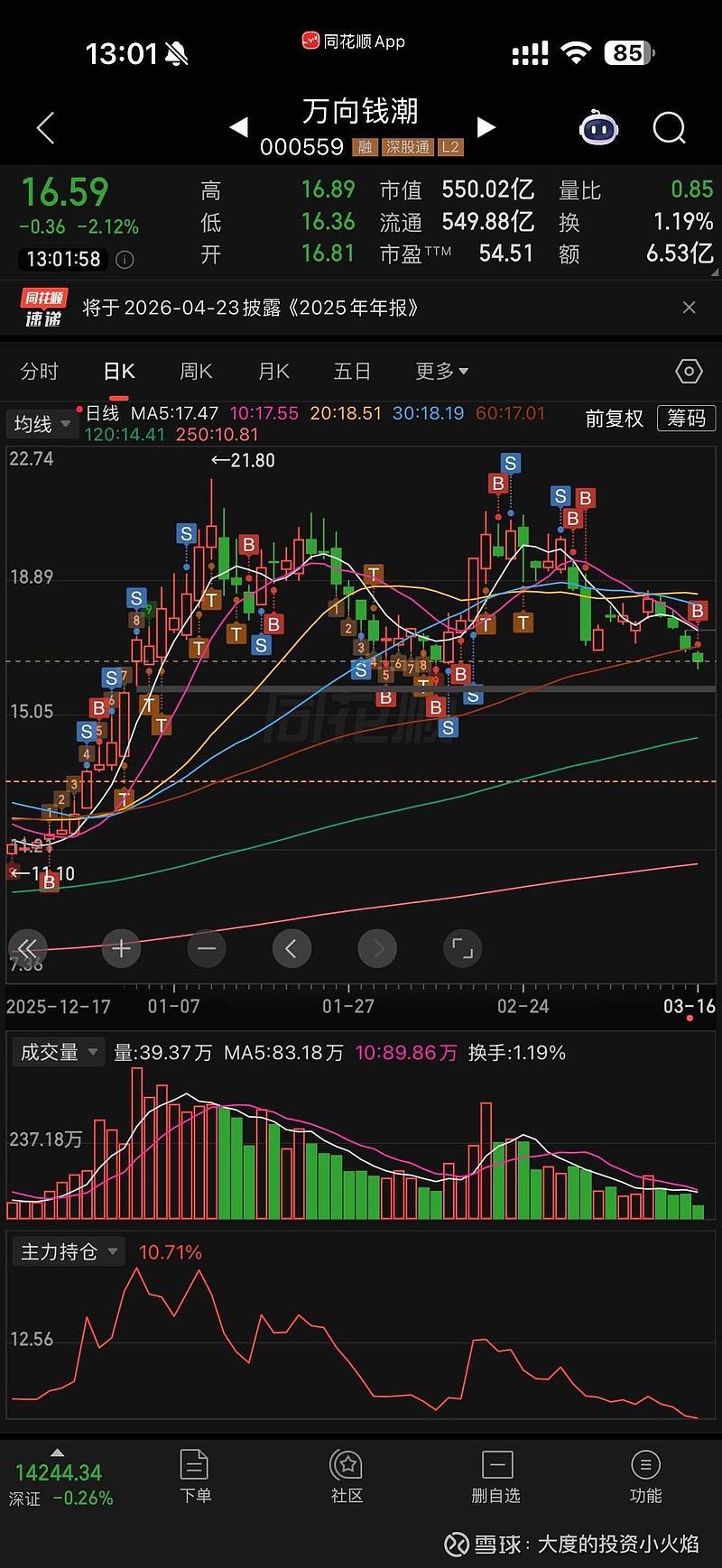Jump to earliest chart data
722x1568 pixels.
tap(27, 948)
